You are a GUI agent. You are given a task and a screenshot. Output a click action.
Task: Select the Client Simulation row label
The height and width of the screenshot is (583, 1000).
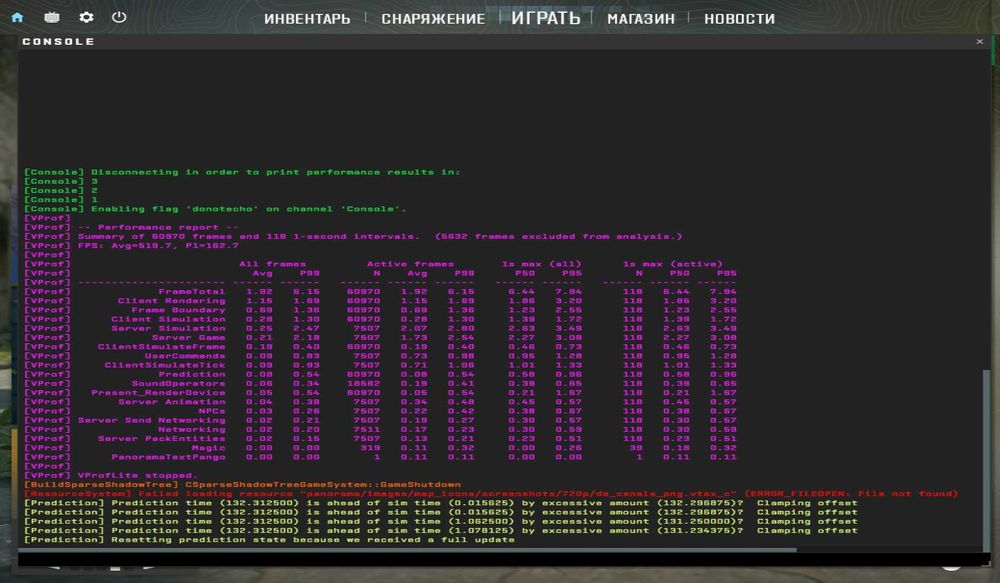pyautogui.click(x=168, y=319)
